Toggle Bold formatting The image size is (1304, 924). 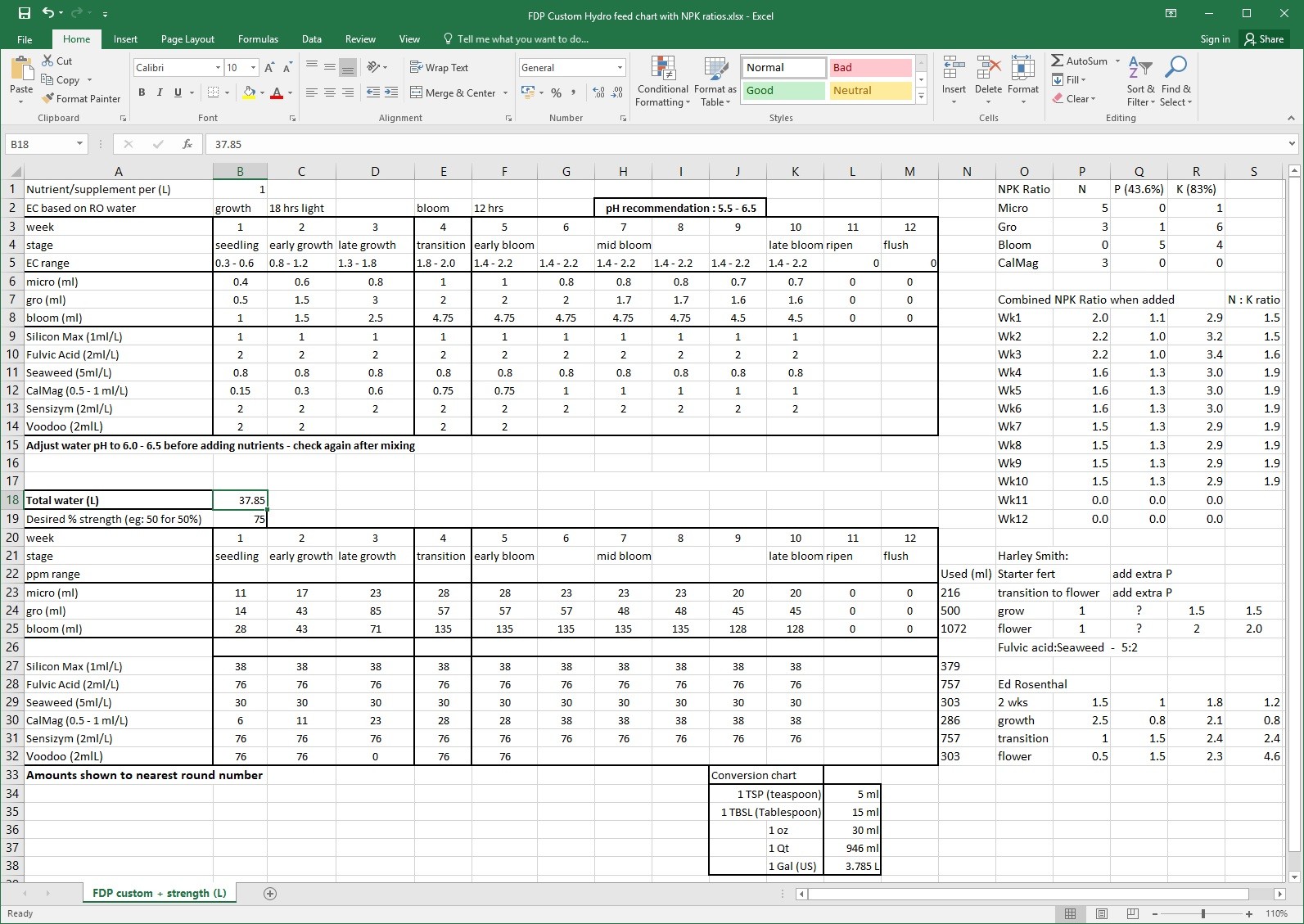142,92
